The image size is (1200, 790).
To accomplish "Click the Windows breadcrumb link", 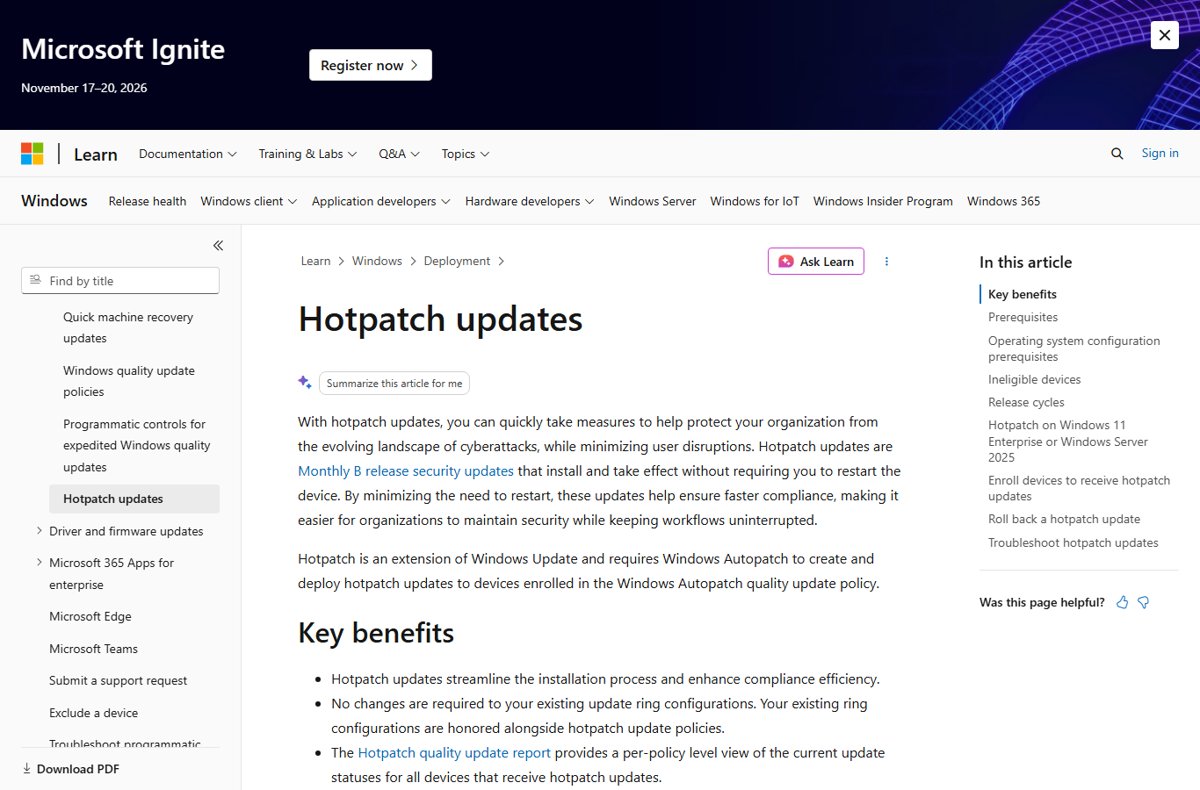I will 377,261.
